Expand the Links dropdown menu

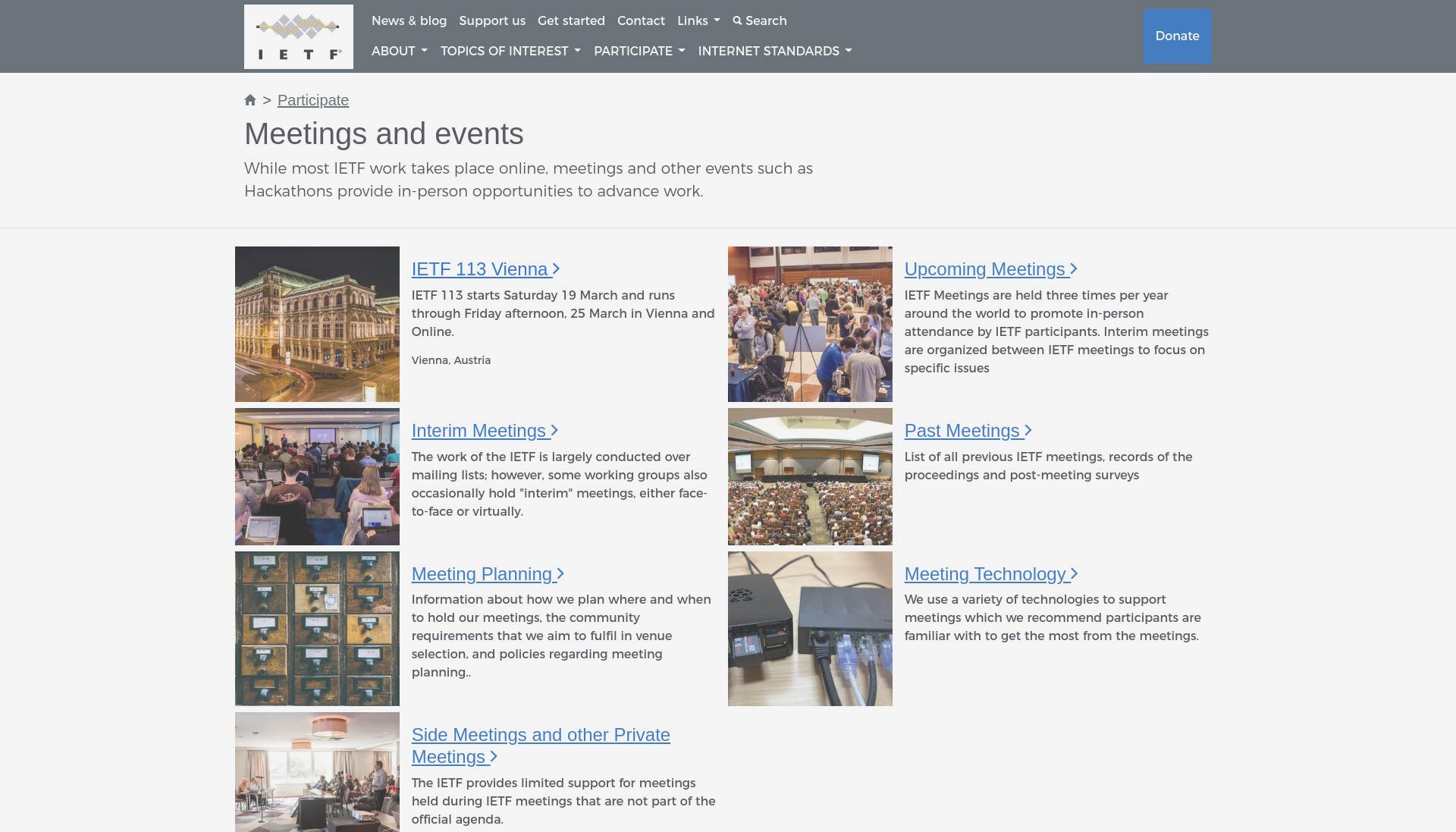click(x=698, y=20)
